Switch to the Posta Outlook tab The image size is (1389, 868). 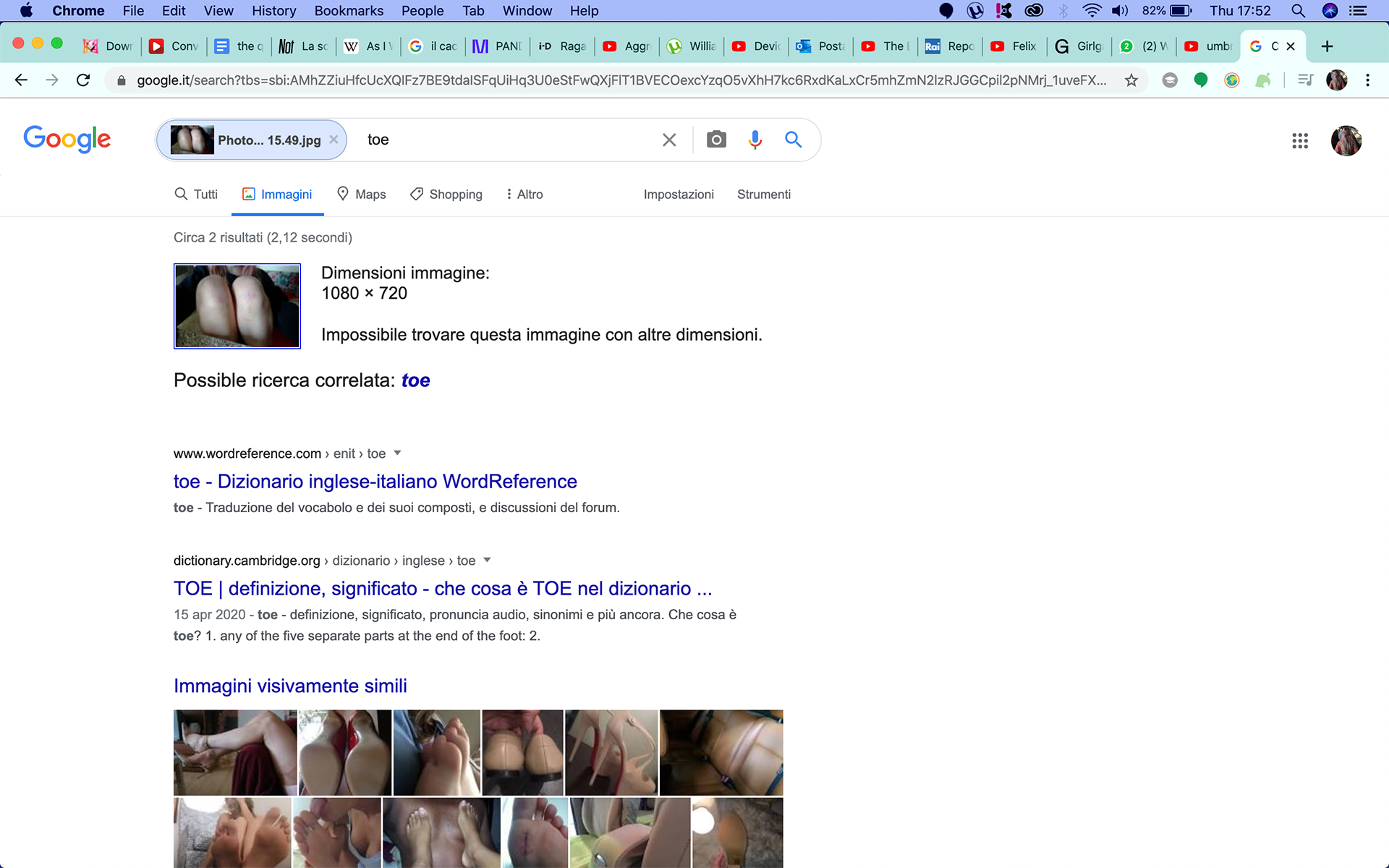[820, 46]
